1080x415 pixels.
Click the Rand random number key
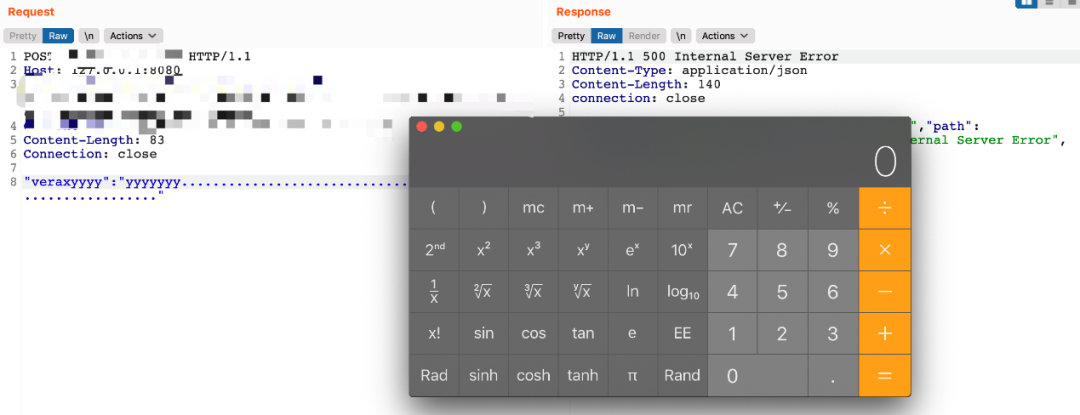(683, 376)
